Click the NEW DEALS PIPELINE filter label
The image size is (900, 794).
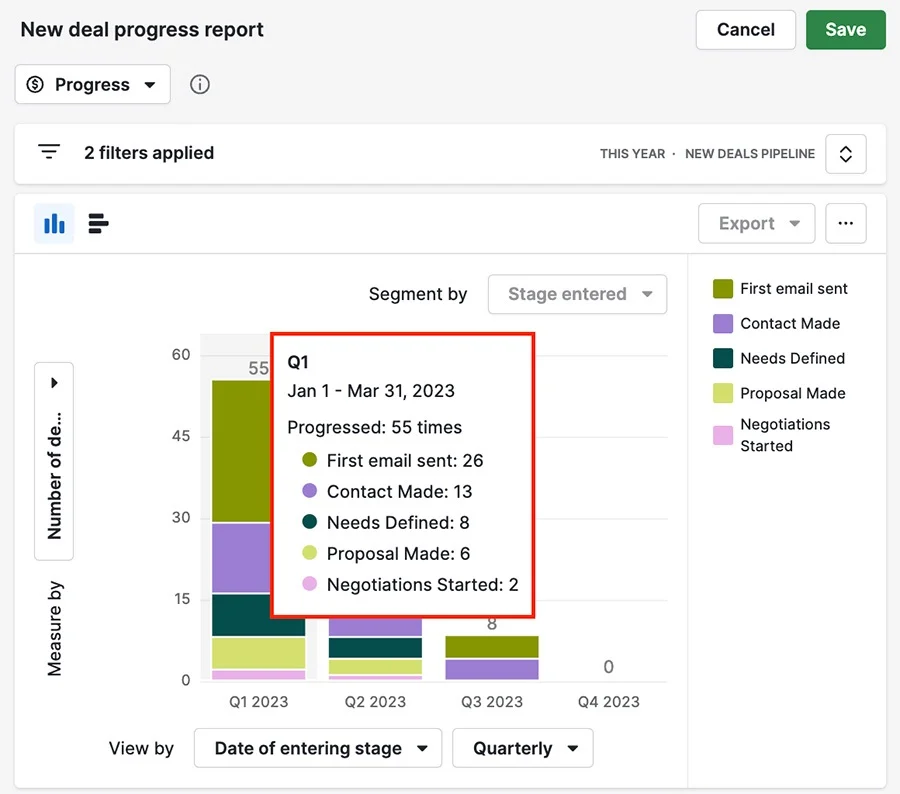click(x=750, y=154)
